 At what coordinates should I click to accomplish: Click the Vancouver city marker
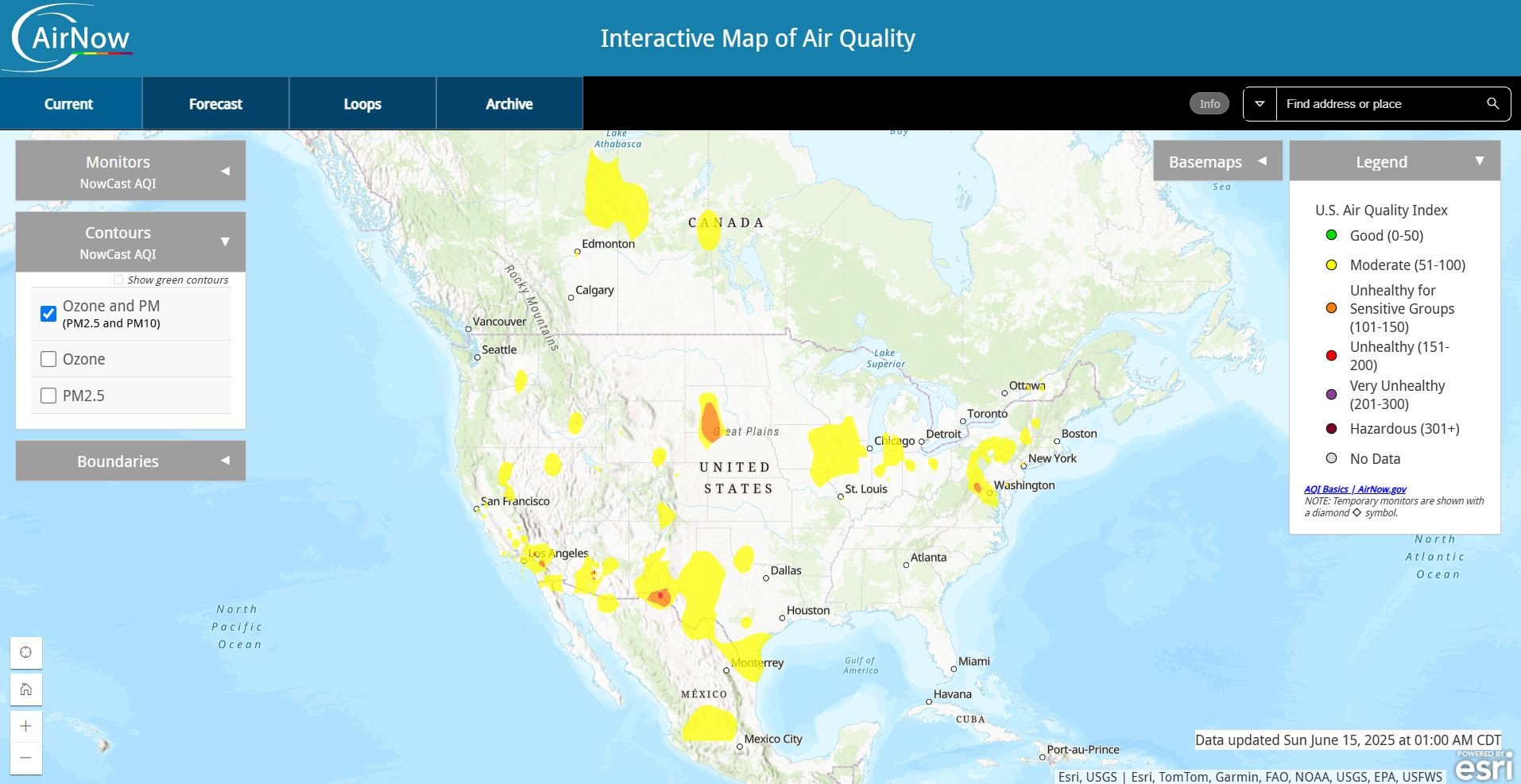pos(468,329)
